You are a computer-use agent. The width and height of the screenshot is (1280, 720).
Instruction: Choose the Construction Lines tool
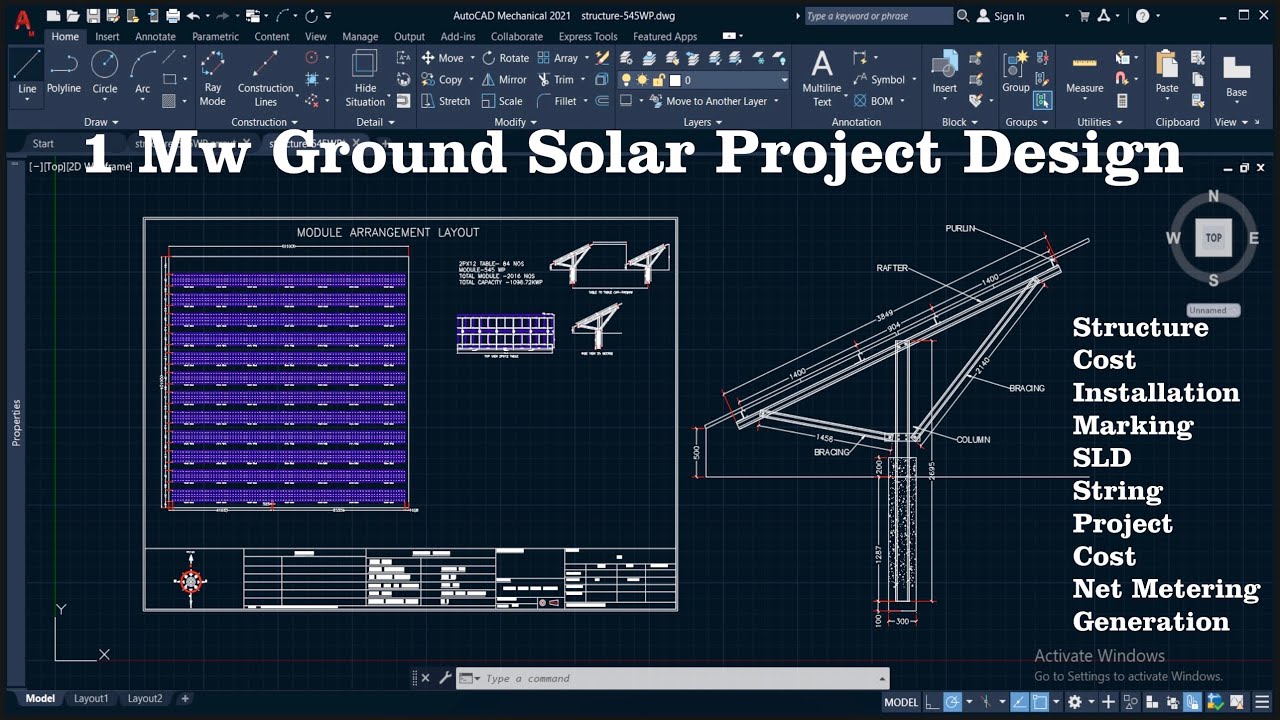265,78
